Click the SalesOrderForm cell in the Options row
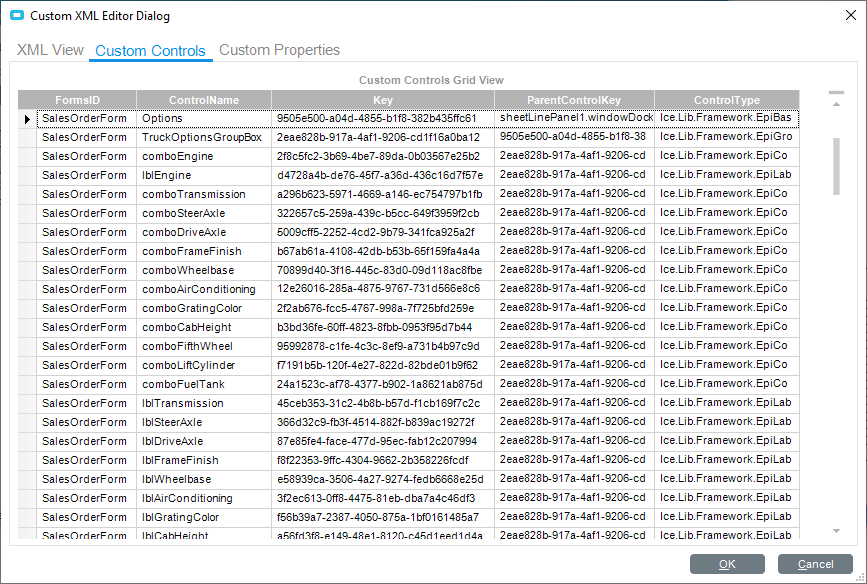 point(86,118)
